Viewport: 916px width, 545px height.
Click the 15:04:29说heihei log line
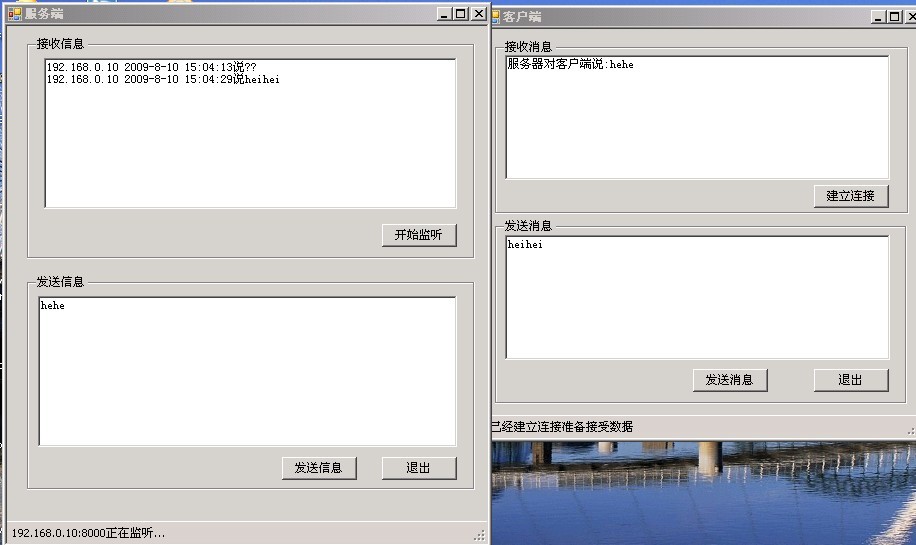coord(163,79)
